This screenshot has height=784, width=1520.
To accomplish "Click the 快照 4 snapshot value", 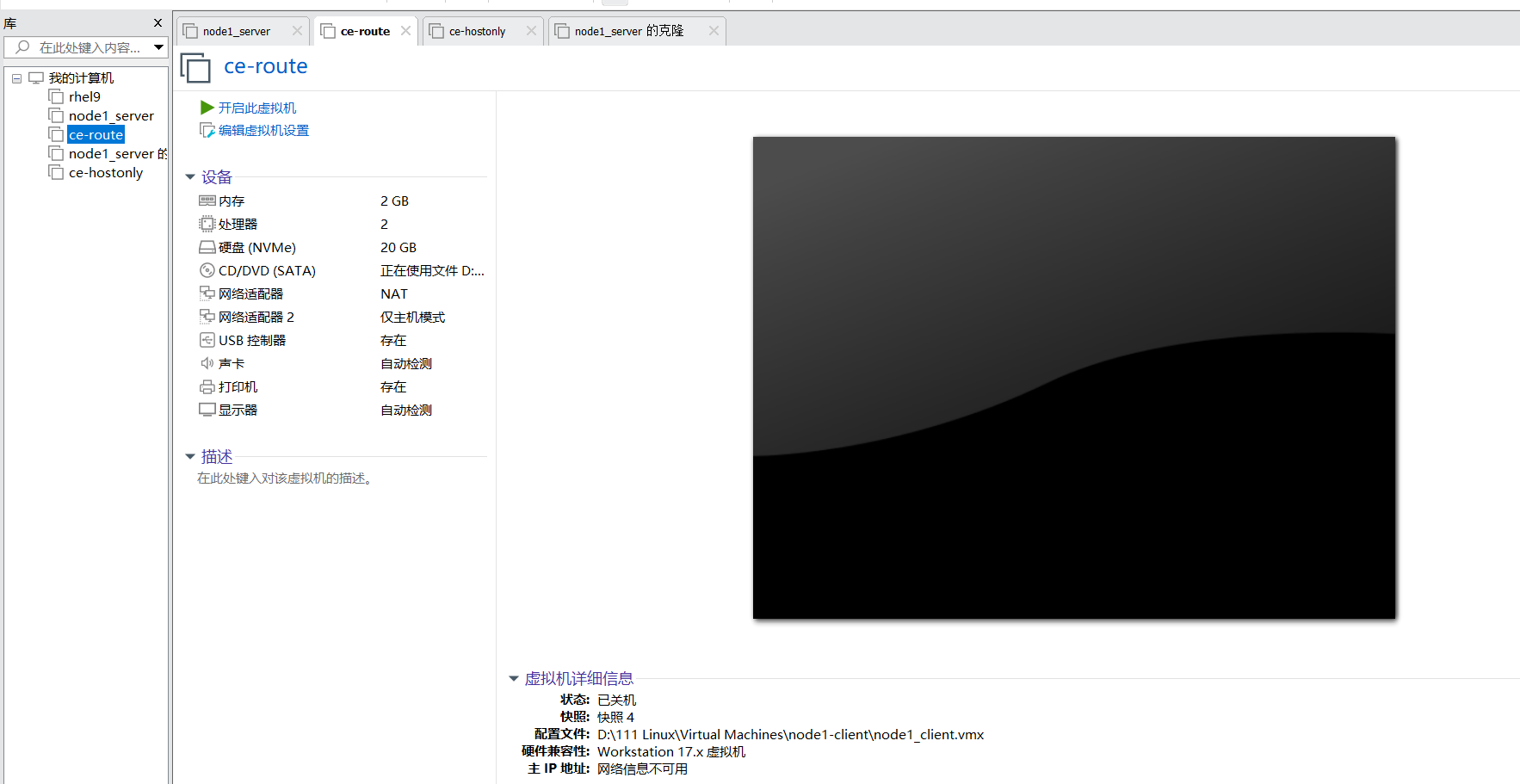I will [615, 717].
